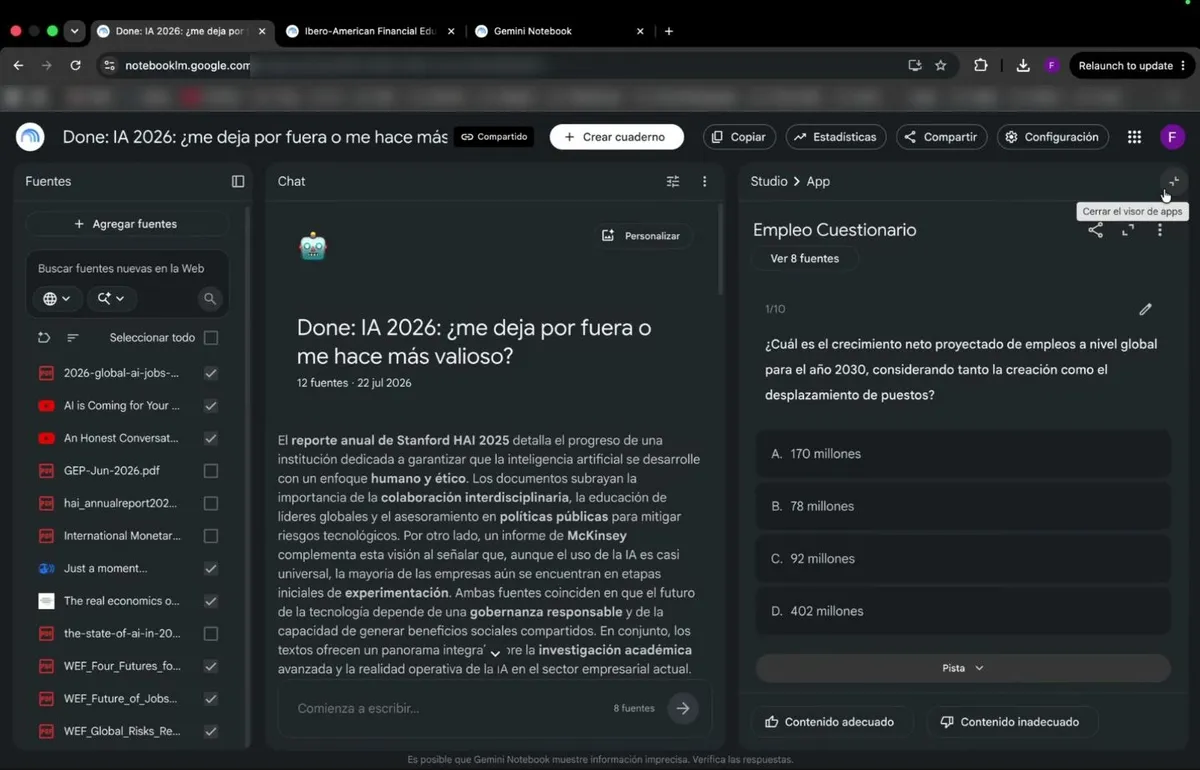Click Ver 8 fuentes chip

(x=805, y=258)
